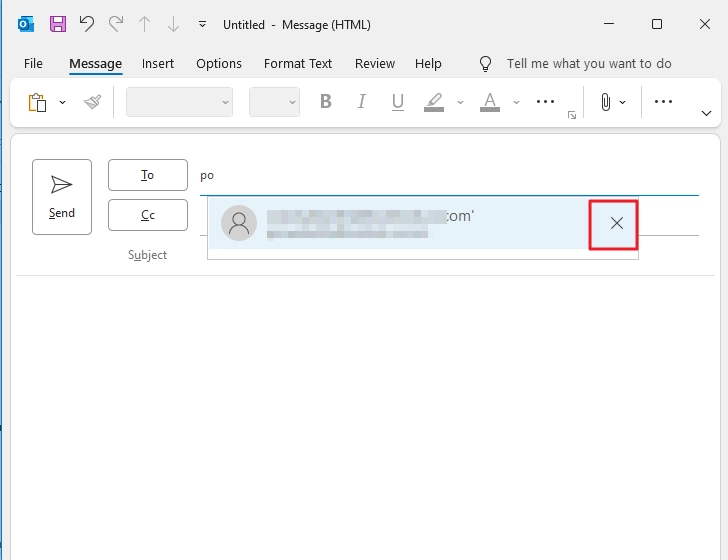Click the message body area
Screen dimensions: 728x560
click(365, 417)
